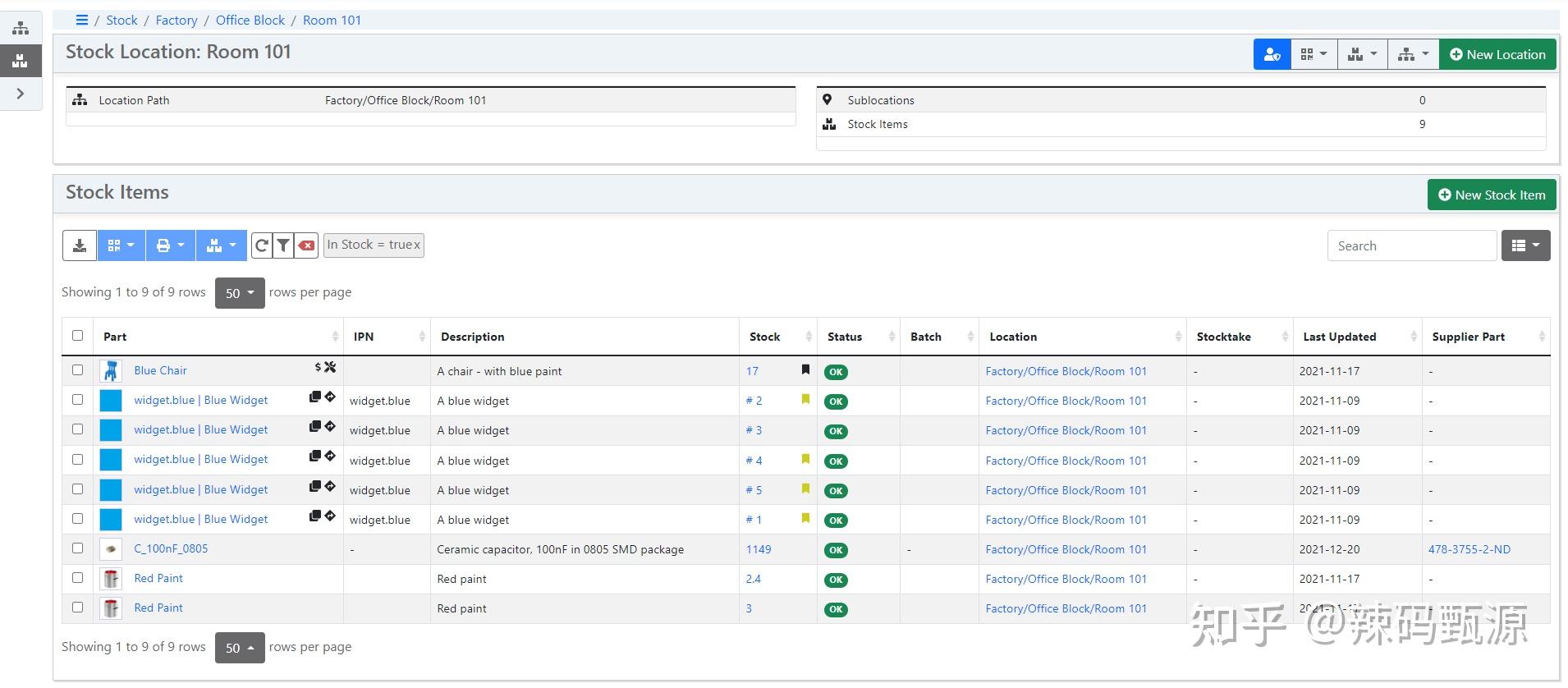Image resolution: width=1568 pixels, height=688 pixels.
Task: Clear all filters with red delete icon
Action: (x=306, y=245)
